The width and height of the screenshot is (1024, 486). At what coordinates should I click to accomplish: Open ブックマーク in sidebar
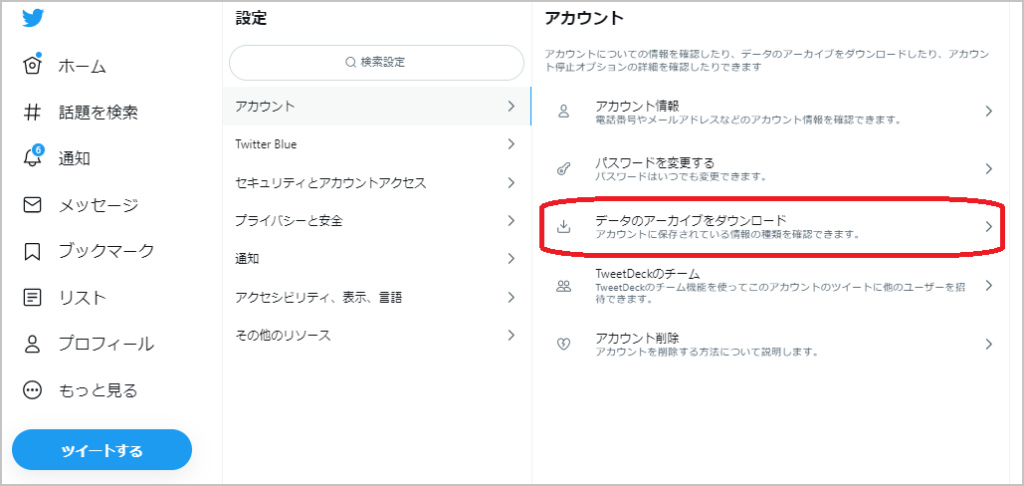click(106, 251)
